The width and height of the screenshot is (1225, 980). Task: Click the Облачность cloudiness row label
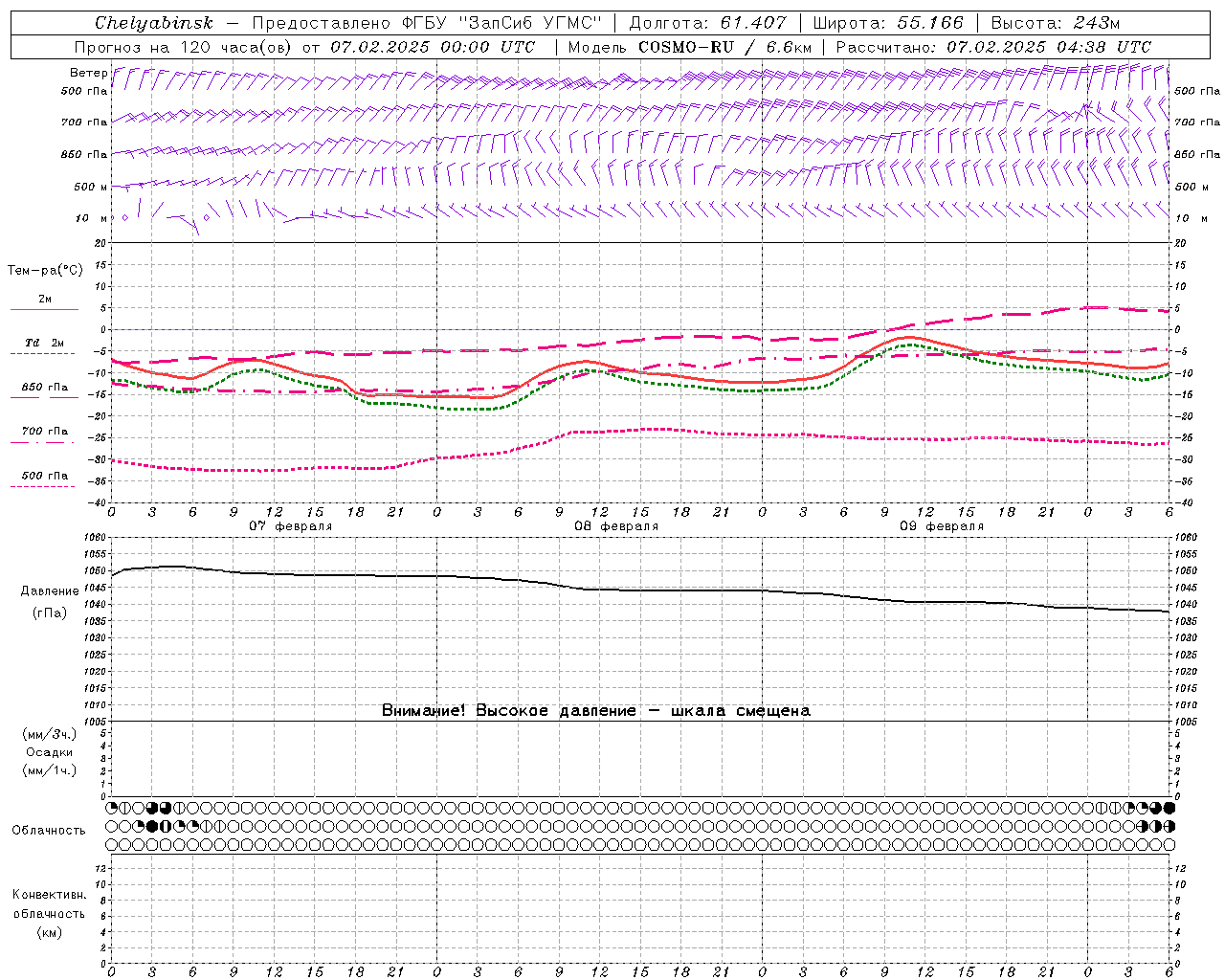point(49,831)
